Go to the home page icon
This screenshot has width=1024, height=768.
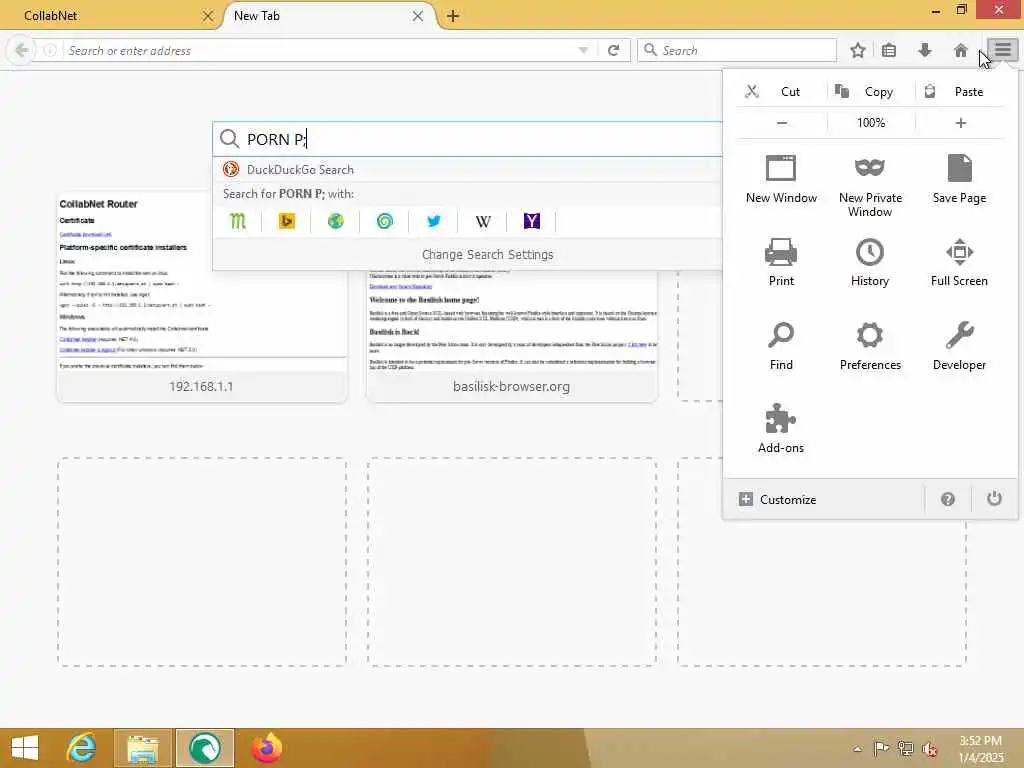pos(960,50)
